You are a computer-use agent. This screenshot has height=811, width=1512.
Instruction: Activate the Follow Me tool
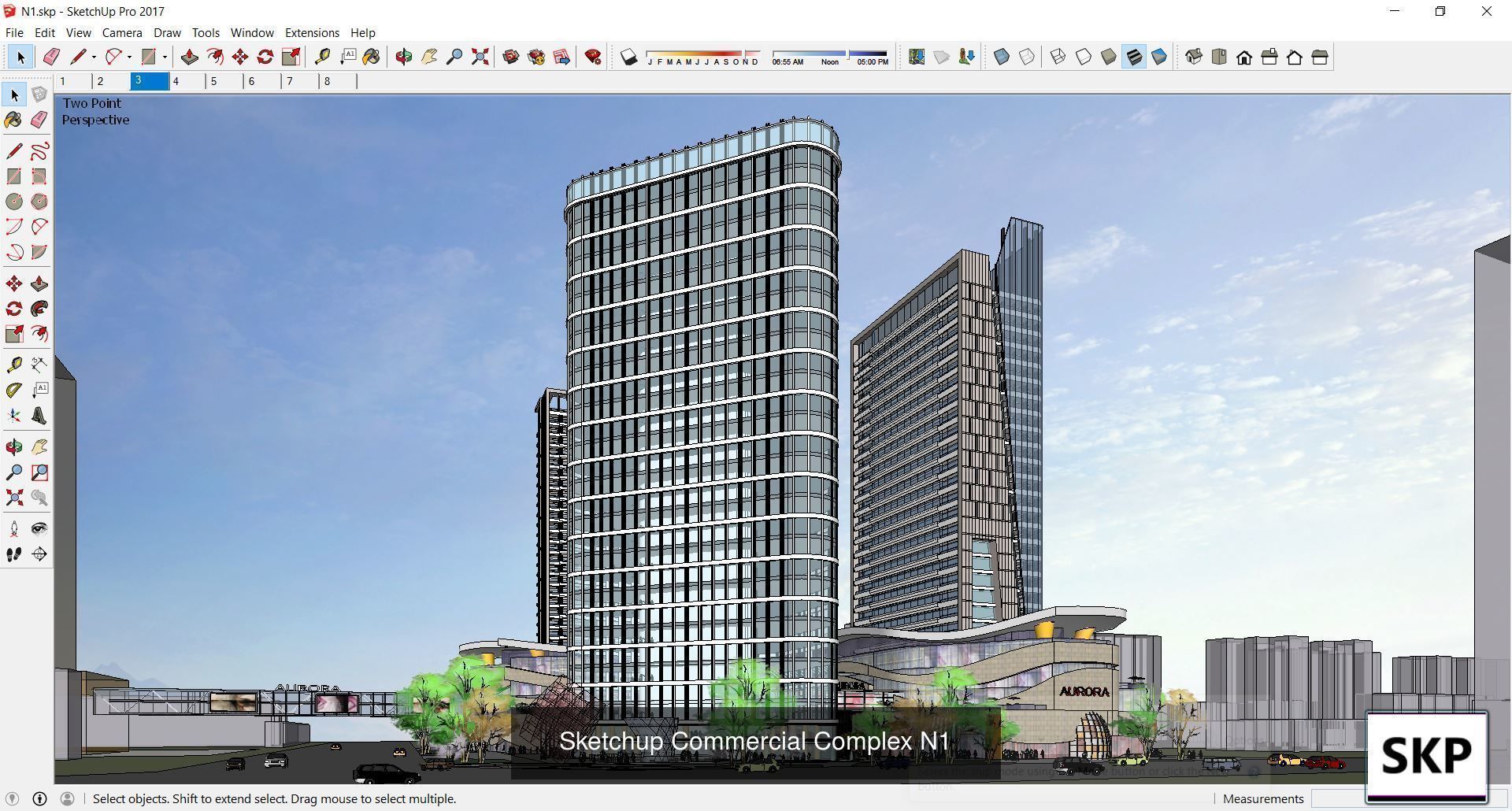coord(39,309)
